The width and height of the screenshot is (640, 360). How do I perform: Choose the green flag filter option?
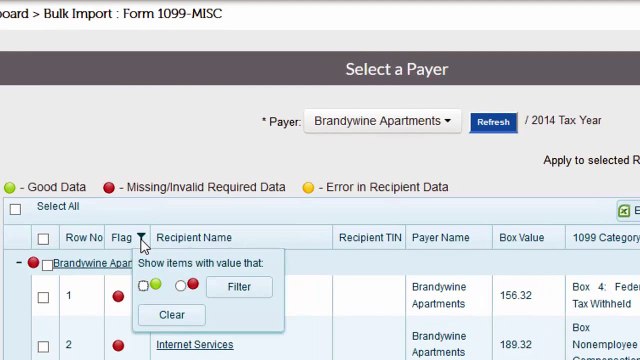pyautogui.click(x=143, y=286)
